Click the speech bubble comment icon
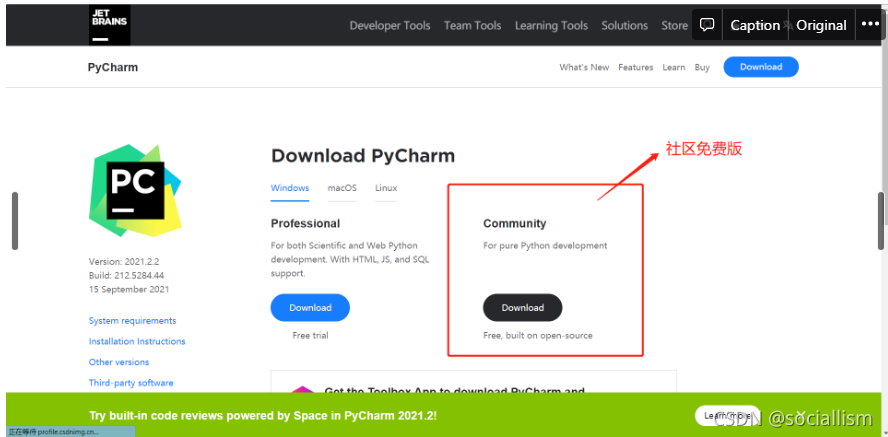 707,25
